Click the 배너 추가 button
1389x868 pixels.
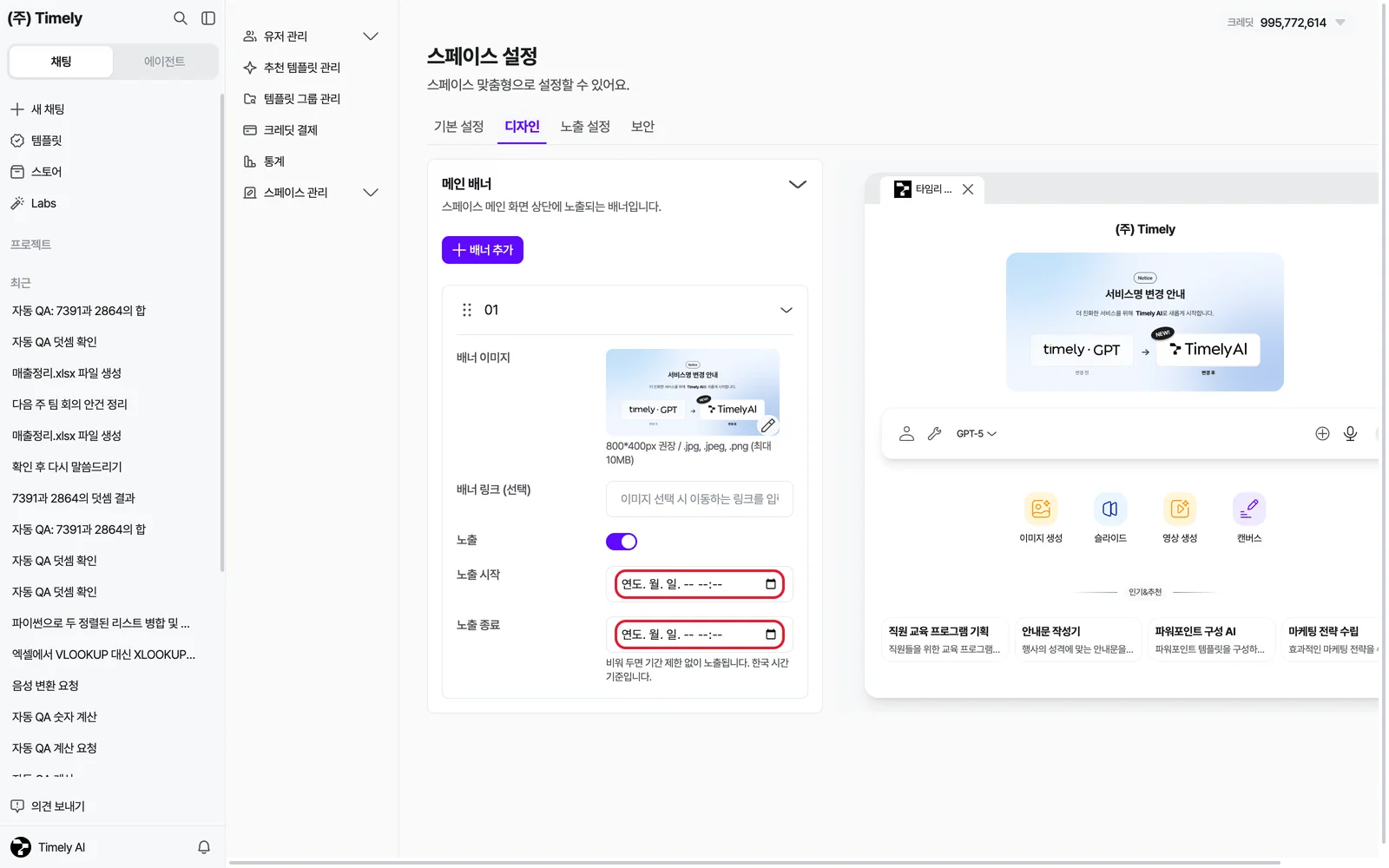(x=483, y=250)
